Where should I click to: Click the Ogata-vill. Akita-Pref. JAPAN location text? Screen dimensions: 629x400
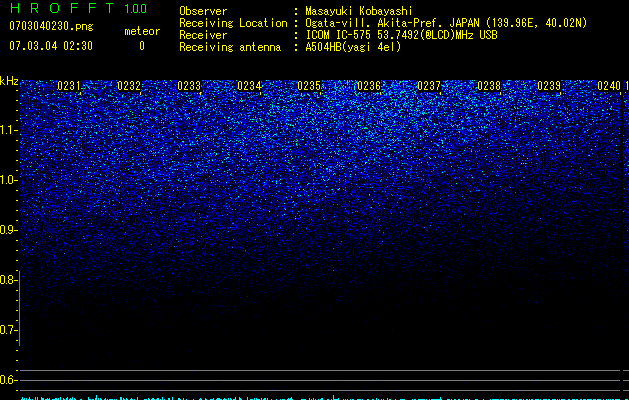(446, 23)
